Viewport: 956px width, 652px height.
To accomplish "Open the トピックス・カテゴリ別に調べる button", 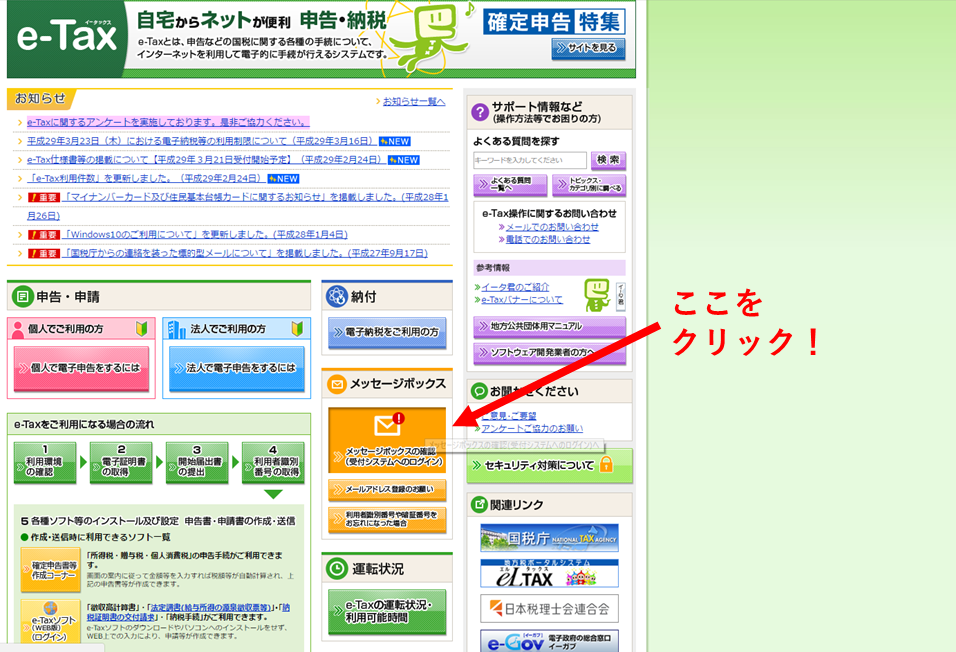I will [x=589, y=185].
